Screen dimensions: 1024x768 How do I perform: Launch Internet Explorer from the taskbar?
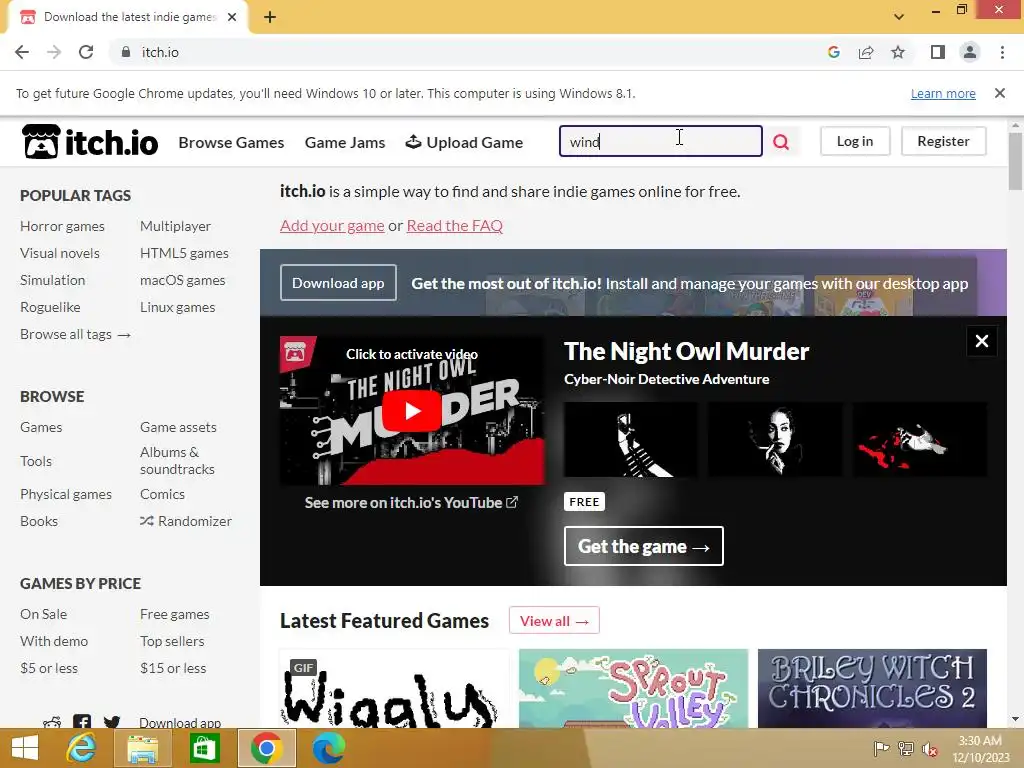(x=81, y=748)
